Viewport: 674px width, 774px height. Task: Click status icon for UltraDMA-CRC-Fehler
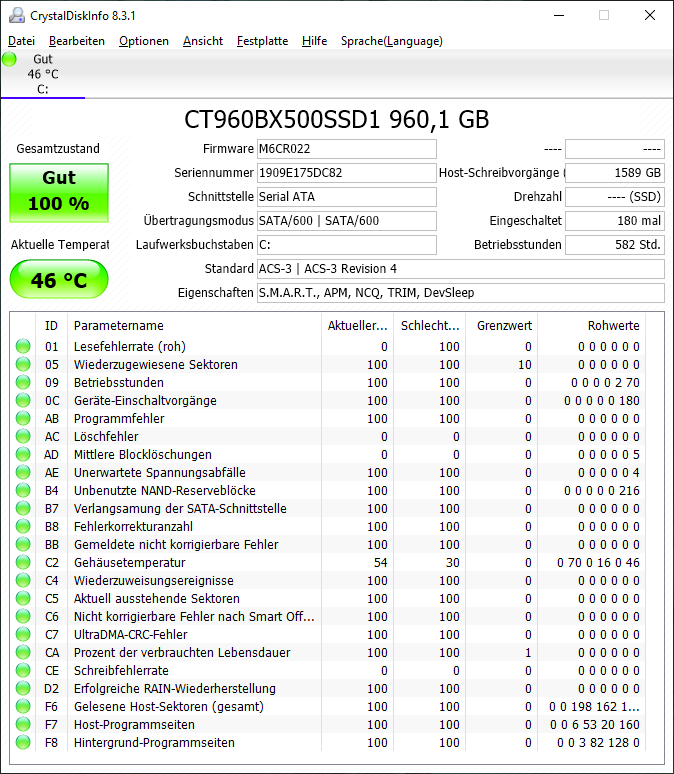(23, 635)
